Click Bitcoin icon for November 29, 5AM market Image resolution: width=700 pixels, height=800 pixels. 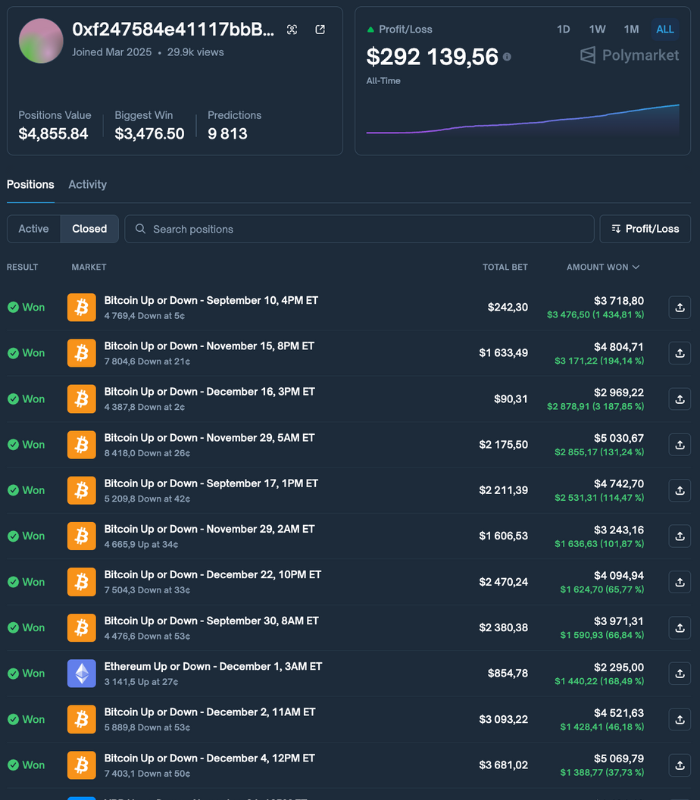pyautogui.click(x=82, y=444)
